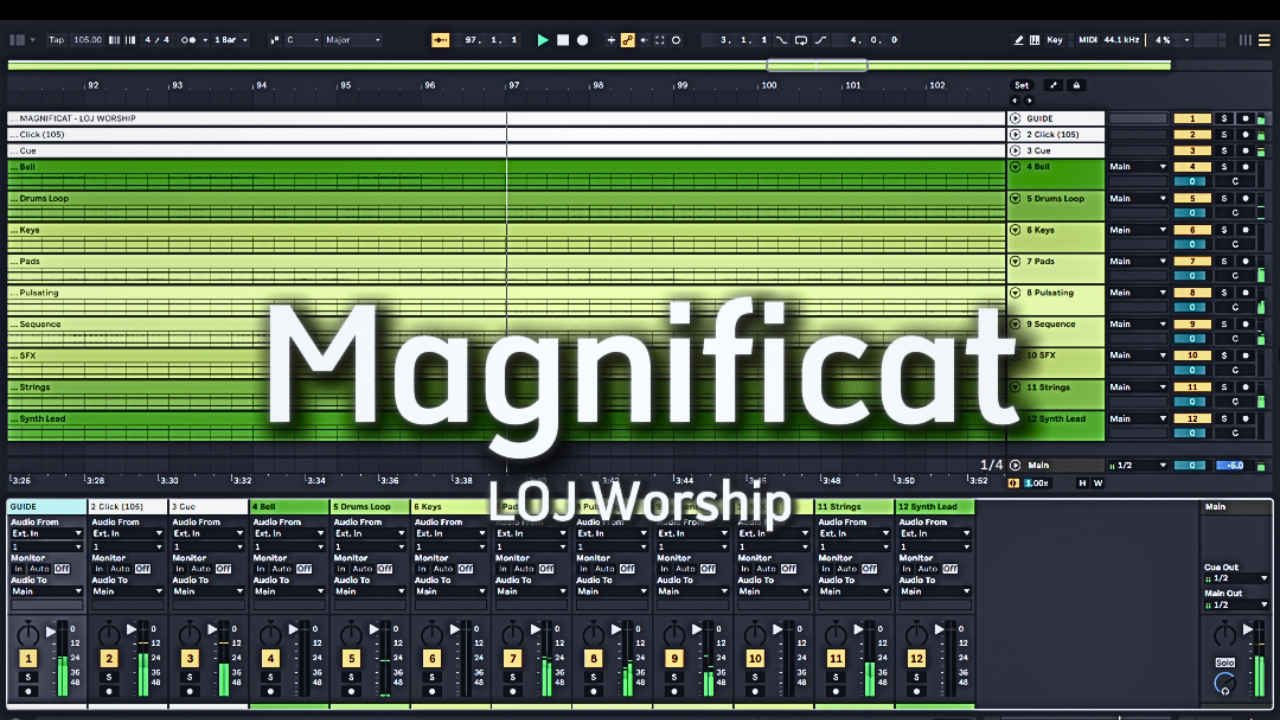Screen dimensions: 1280x720
Task: Fold the 8 Pulsating track
Action: coord(1015,293)
